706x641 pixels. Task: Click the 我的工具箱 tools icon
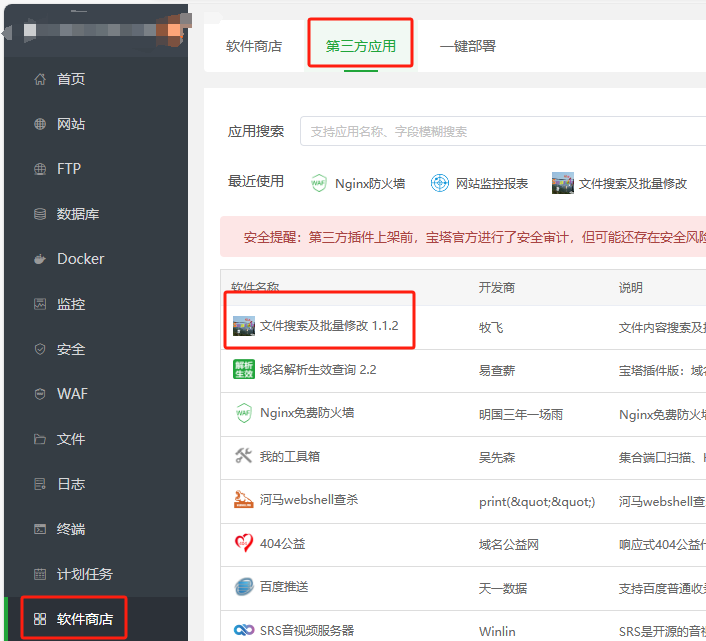244,456
